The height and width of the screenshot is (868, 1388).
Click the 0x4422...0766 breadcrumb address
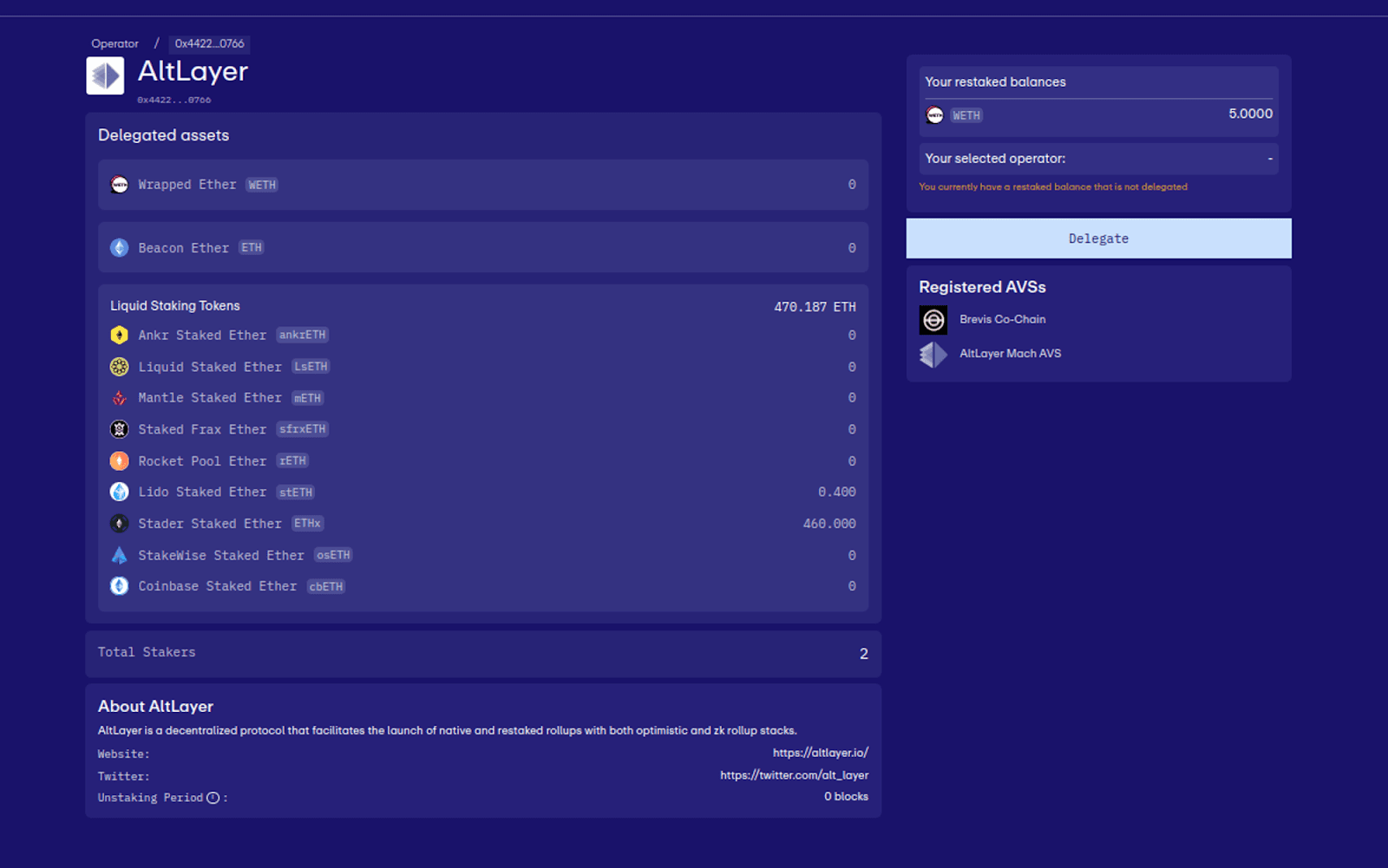pyautogui.click(x=209, y=43)
